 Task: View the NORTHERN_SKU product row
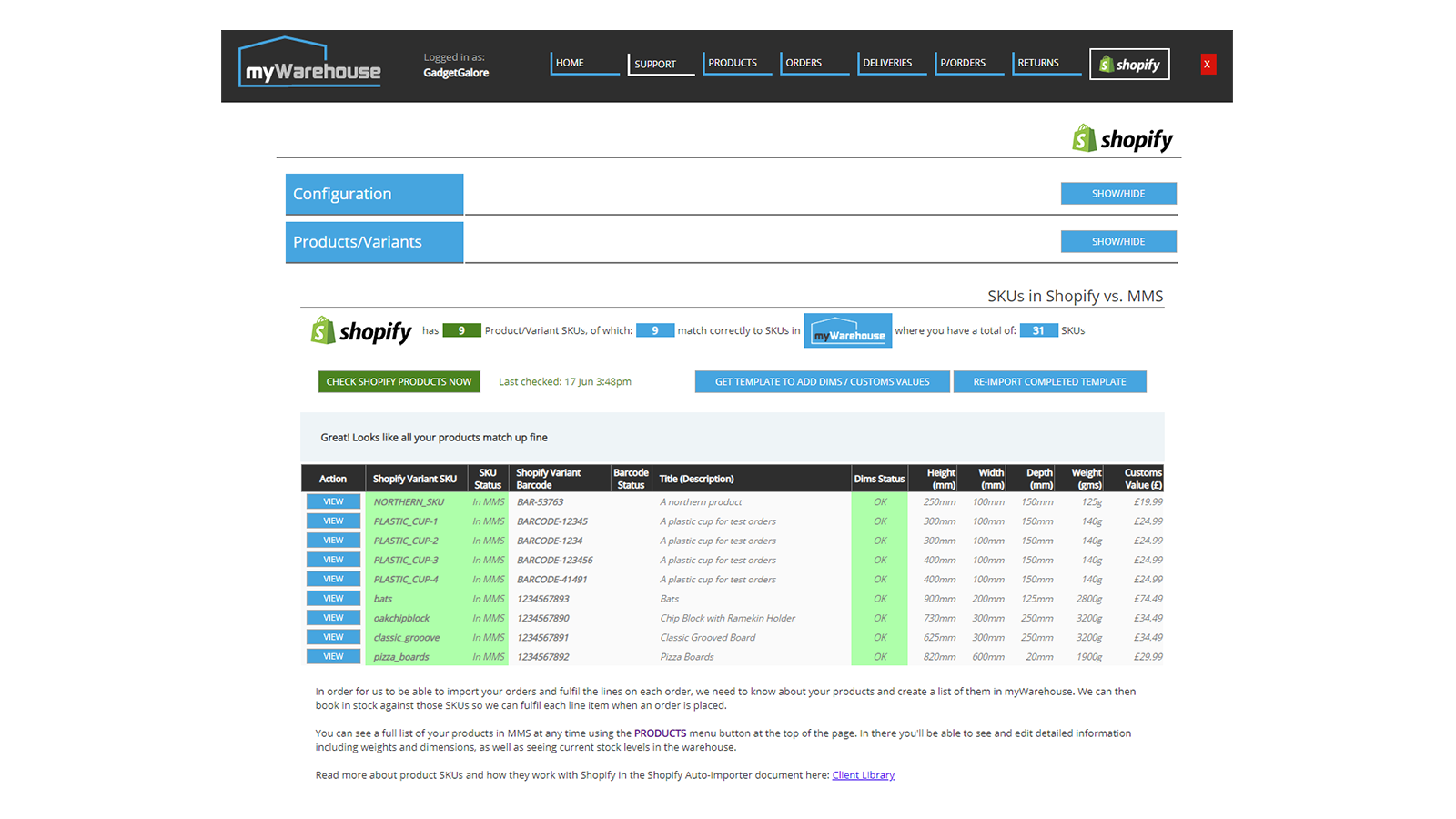(x=333, y=501)
